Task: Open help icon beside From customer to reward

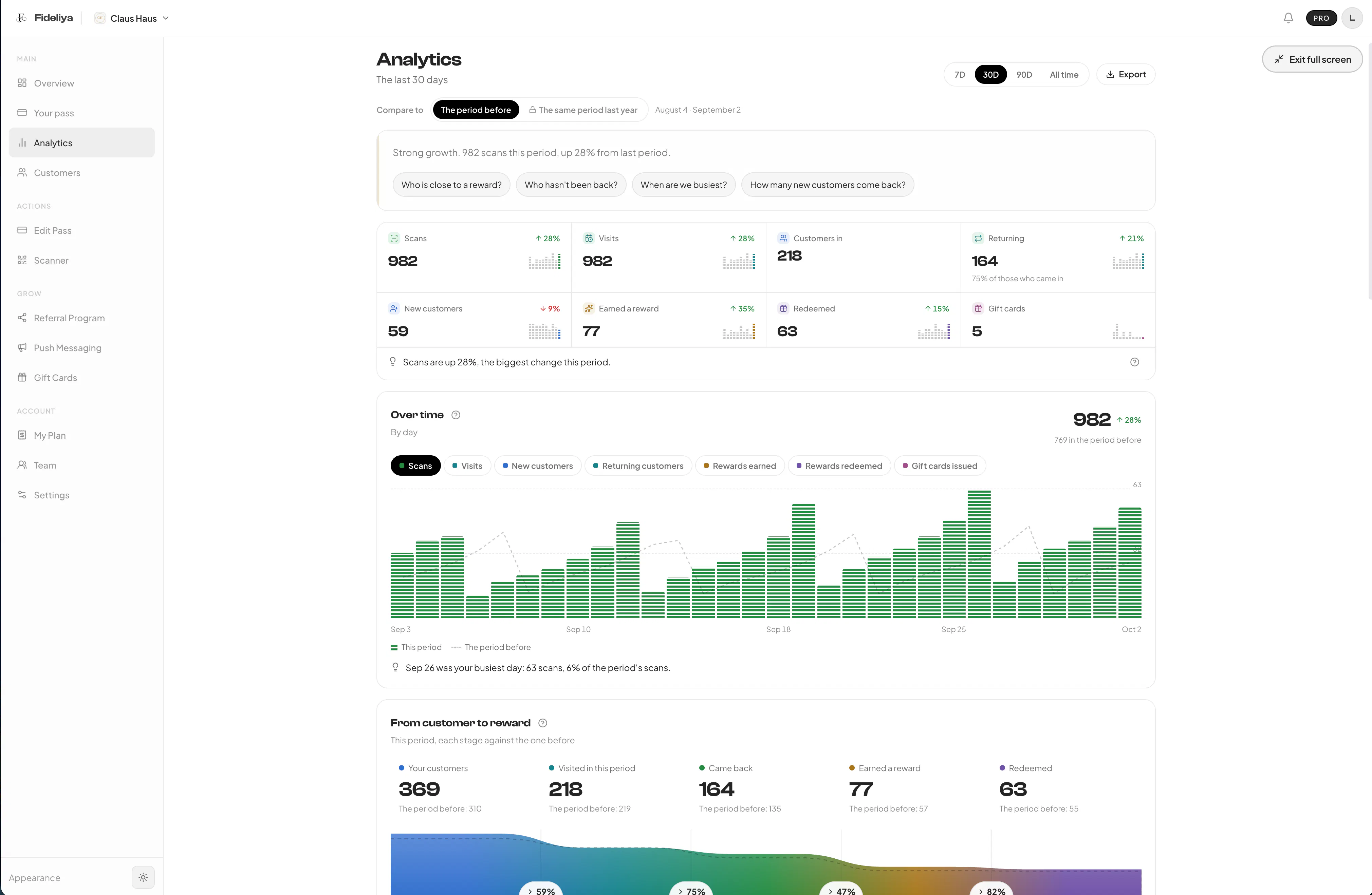Action: (542, 723)
